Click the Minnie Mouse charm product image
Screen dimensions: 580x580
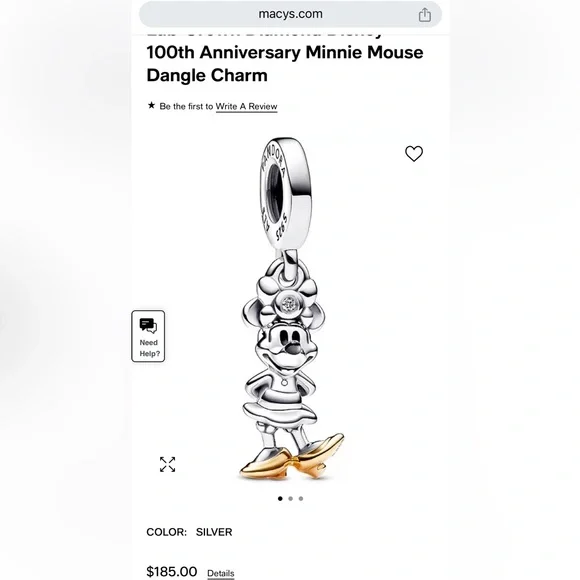[x=290, y=309]
